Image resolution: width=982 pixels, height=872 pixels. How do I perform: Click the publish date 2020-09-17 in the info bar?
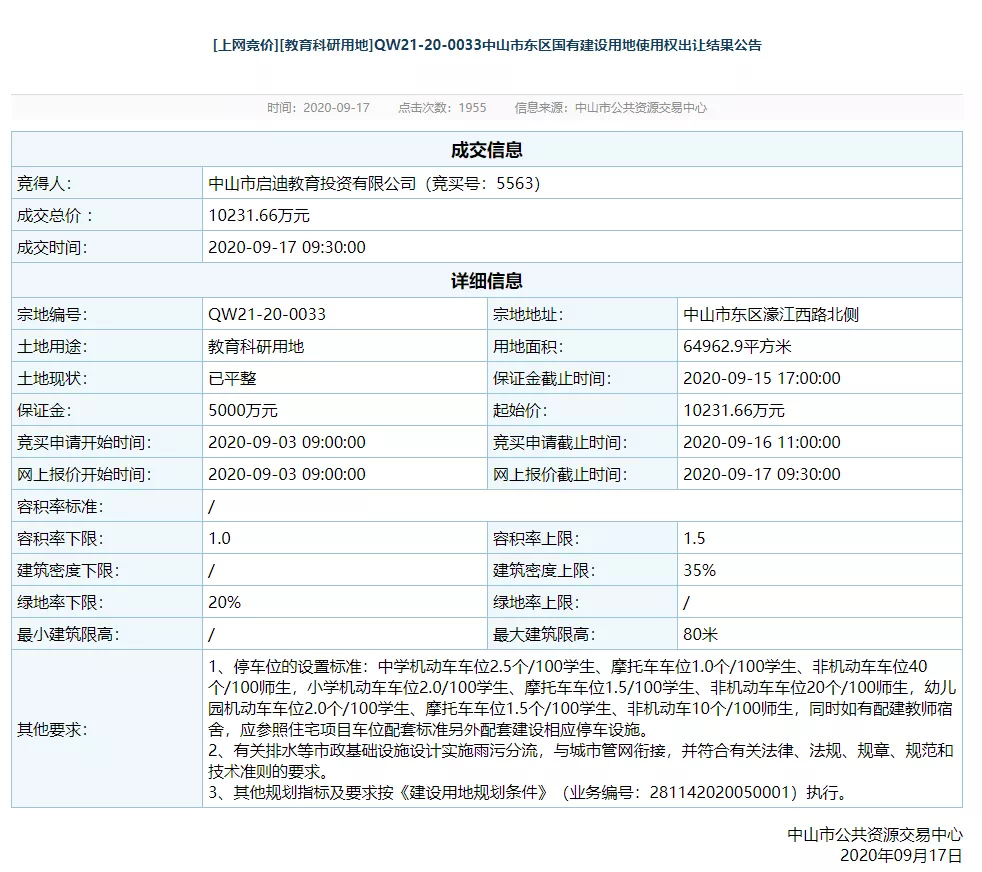pyautogui.click(x=319, y=108)
